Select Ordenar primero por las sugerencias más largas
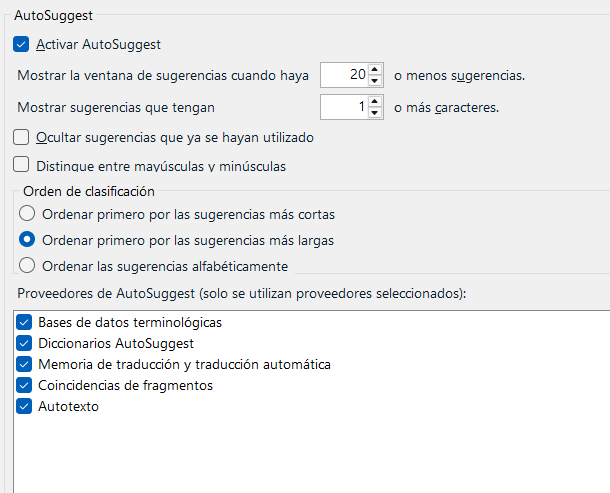This screenshot has height=493, width=610. pyautogui.click(x=27, y=240)
